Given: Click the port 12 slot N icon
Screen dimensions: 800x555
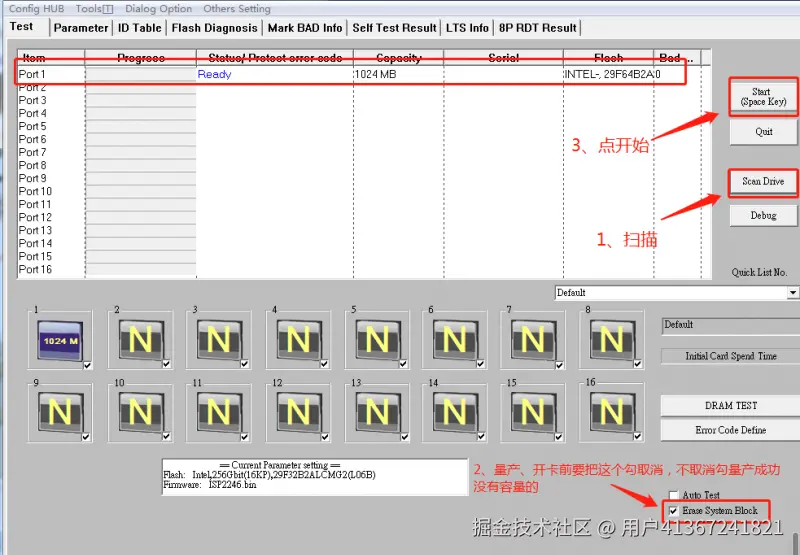Looking at the screenshot, I should point(299,412).
